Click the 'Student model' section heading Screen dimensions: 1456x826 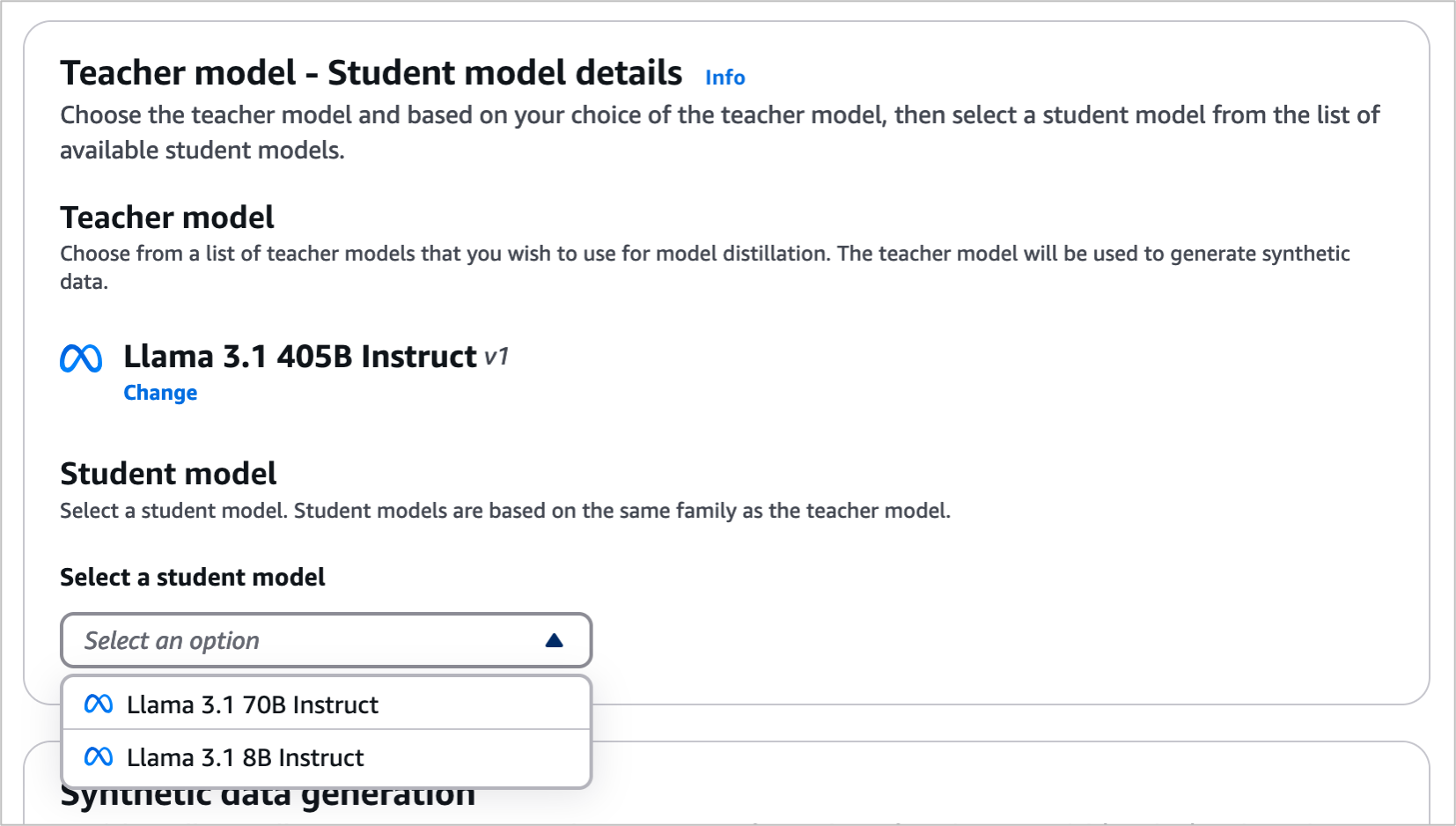tap(168, 474)
